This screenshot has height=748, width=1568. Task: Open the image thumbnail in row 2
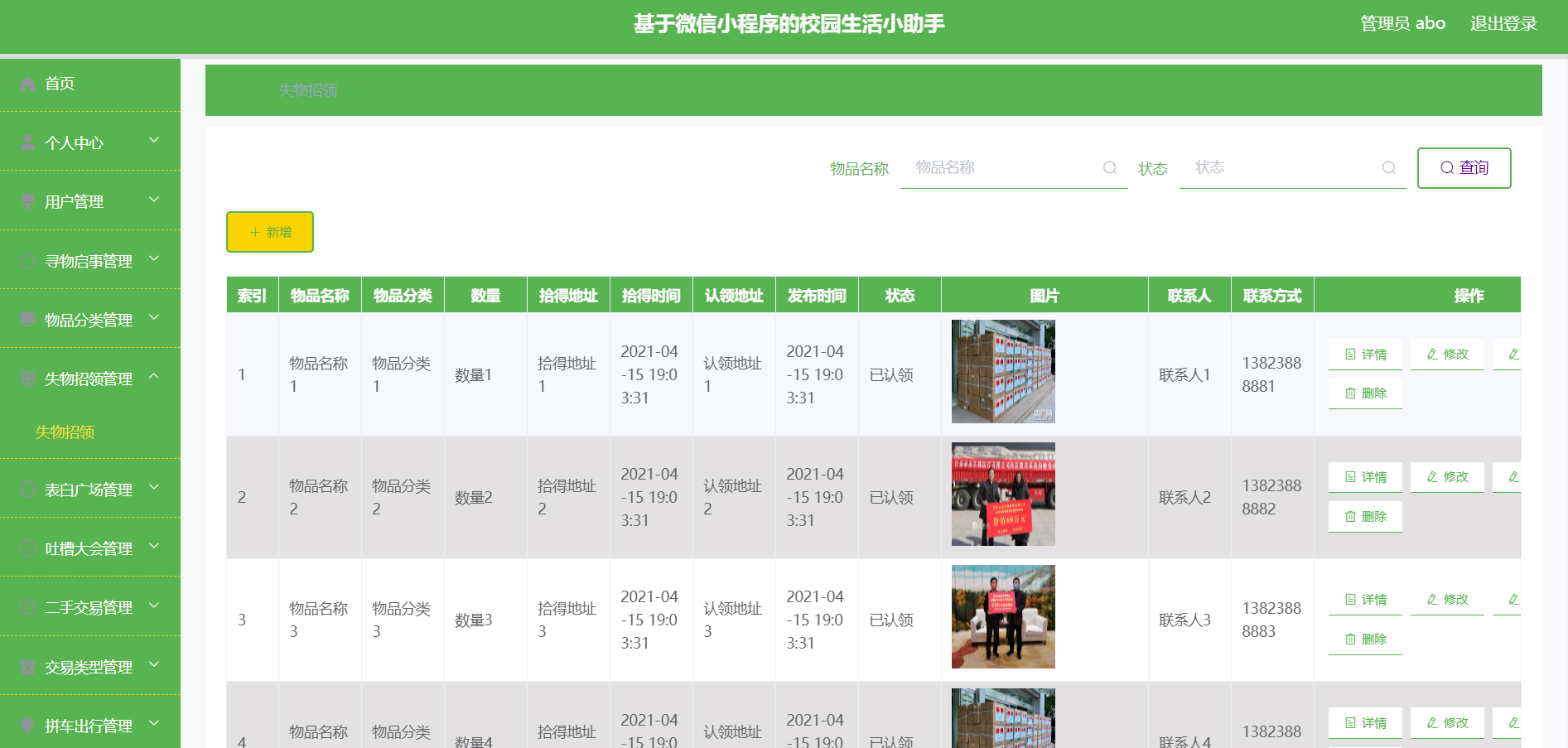coord(1003,495)
